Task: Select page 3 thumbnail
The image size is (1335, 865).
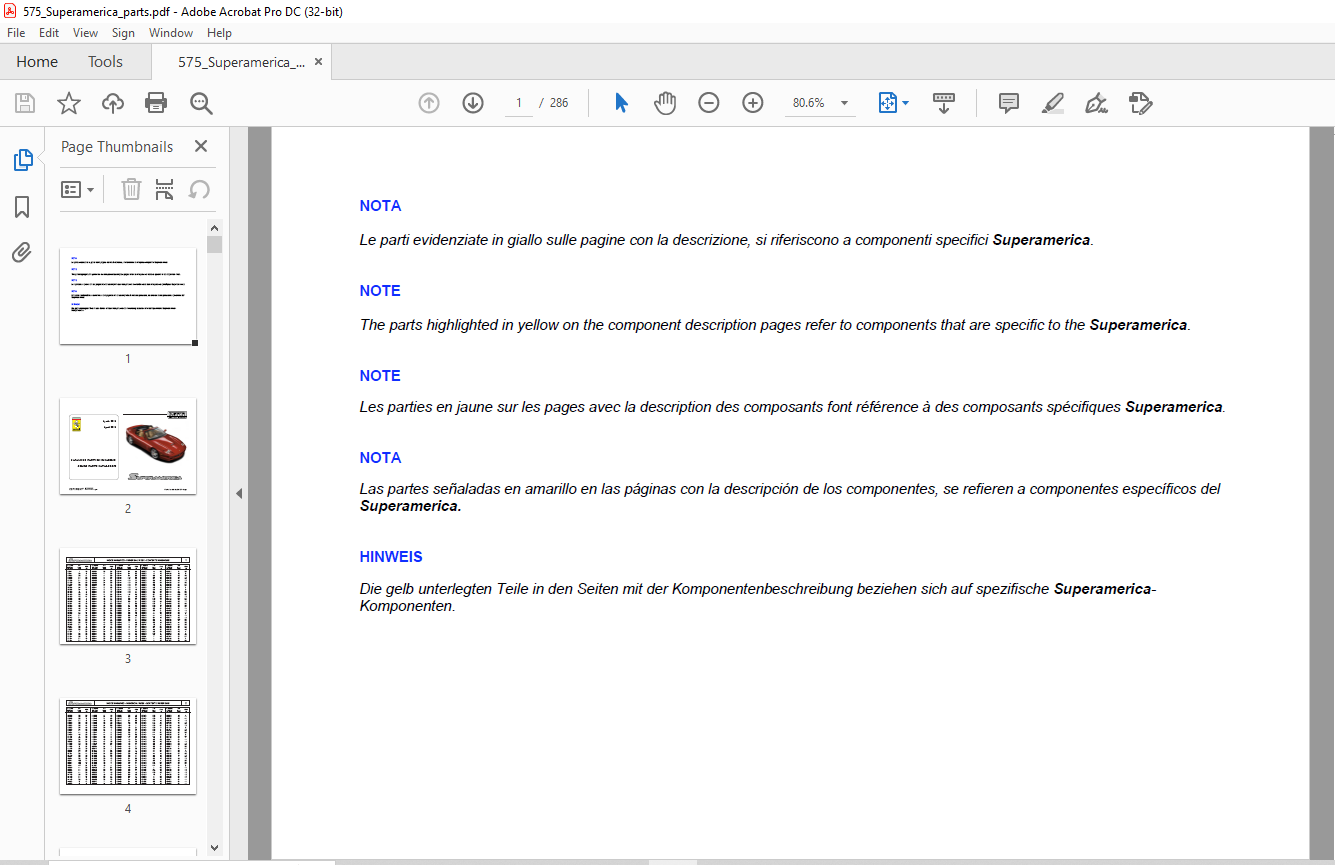Action: 128,597
